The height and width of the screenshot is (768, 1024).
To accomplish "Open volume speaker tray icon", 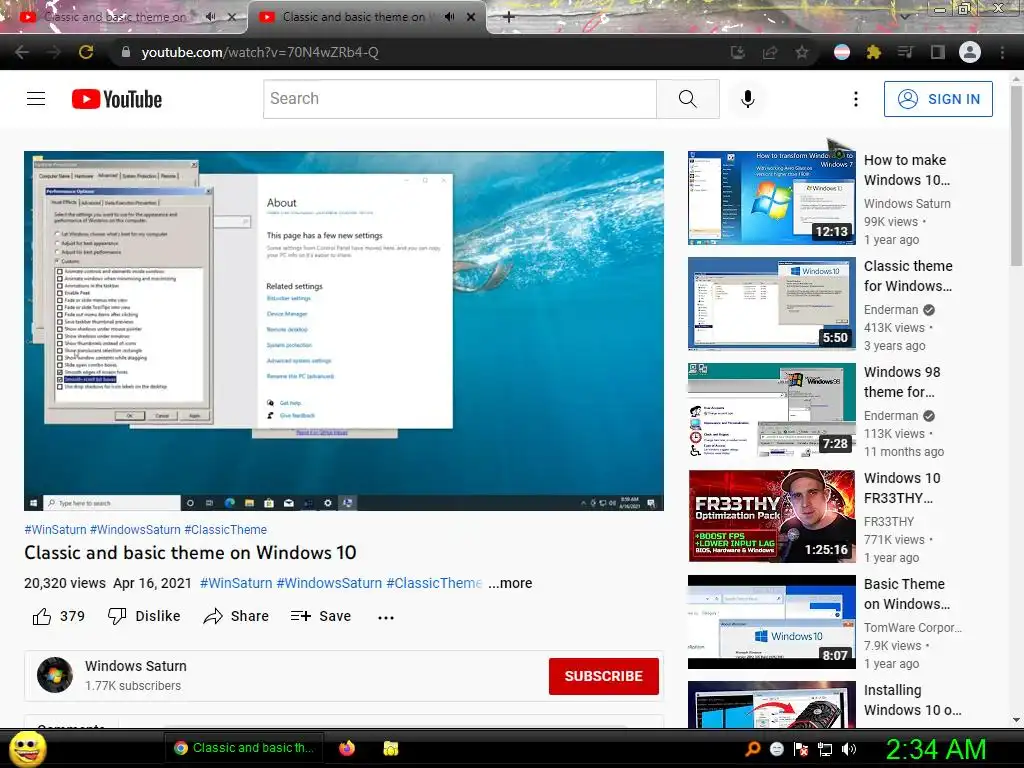I will 849,749.
